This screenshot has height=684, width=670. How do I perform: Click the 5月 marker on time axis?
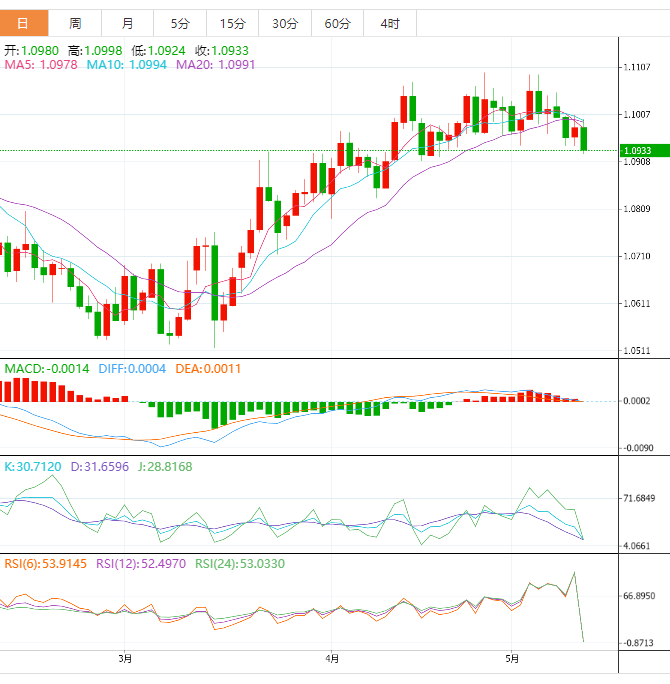pos(512,658)
